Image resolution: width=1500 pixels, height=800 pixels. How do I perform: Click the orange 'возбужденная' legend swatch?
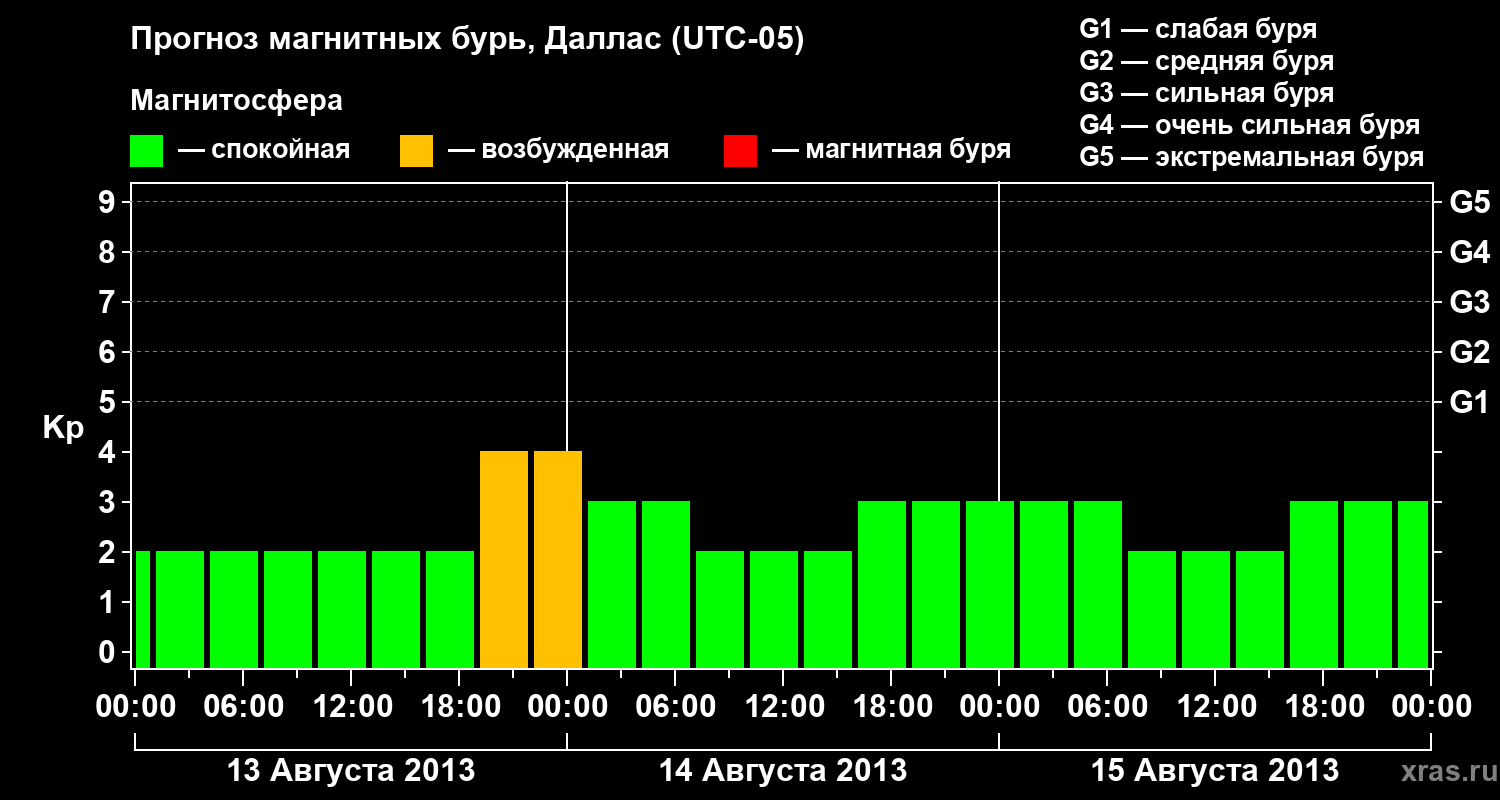(x=416, y=151)
